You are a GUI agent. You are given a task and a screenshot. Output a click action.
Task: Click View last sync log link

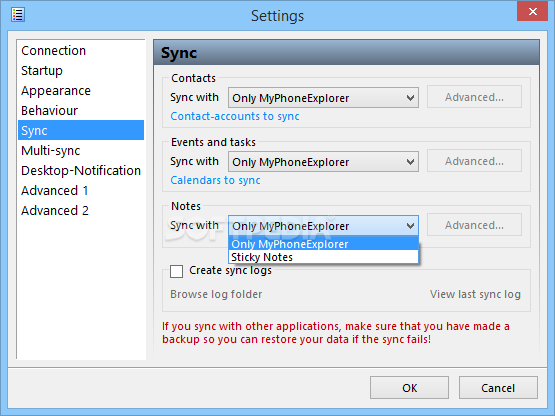click(x=475, y=294)
